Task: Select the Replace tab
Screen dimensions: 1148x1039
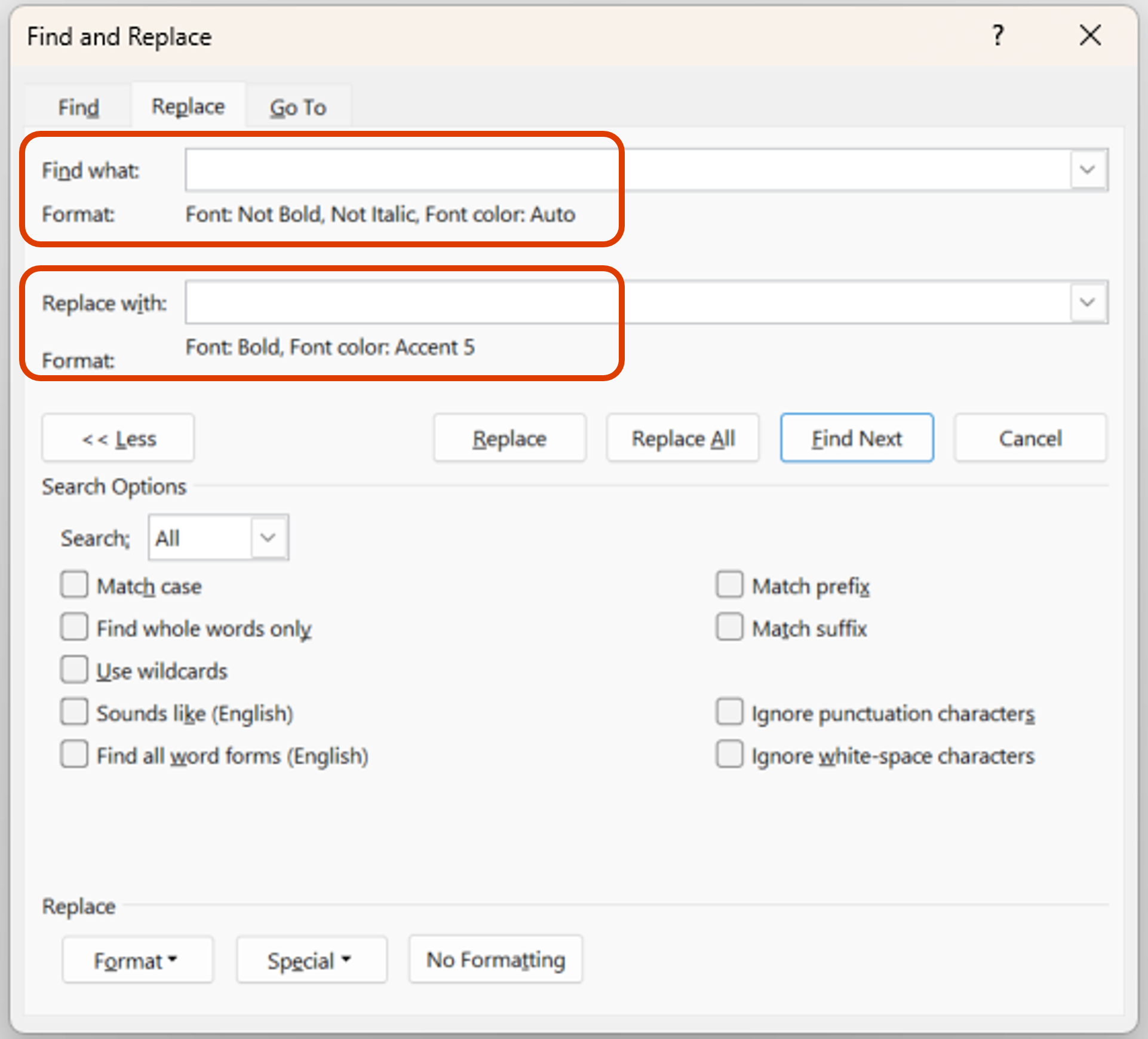Action: click(188, 106)
